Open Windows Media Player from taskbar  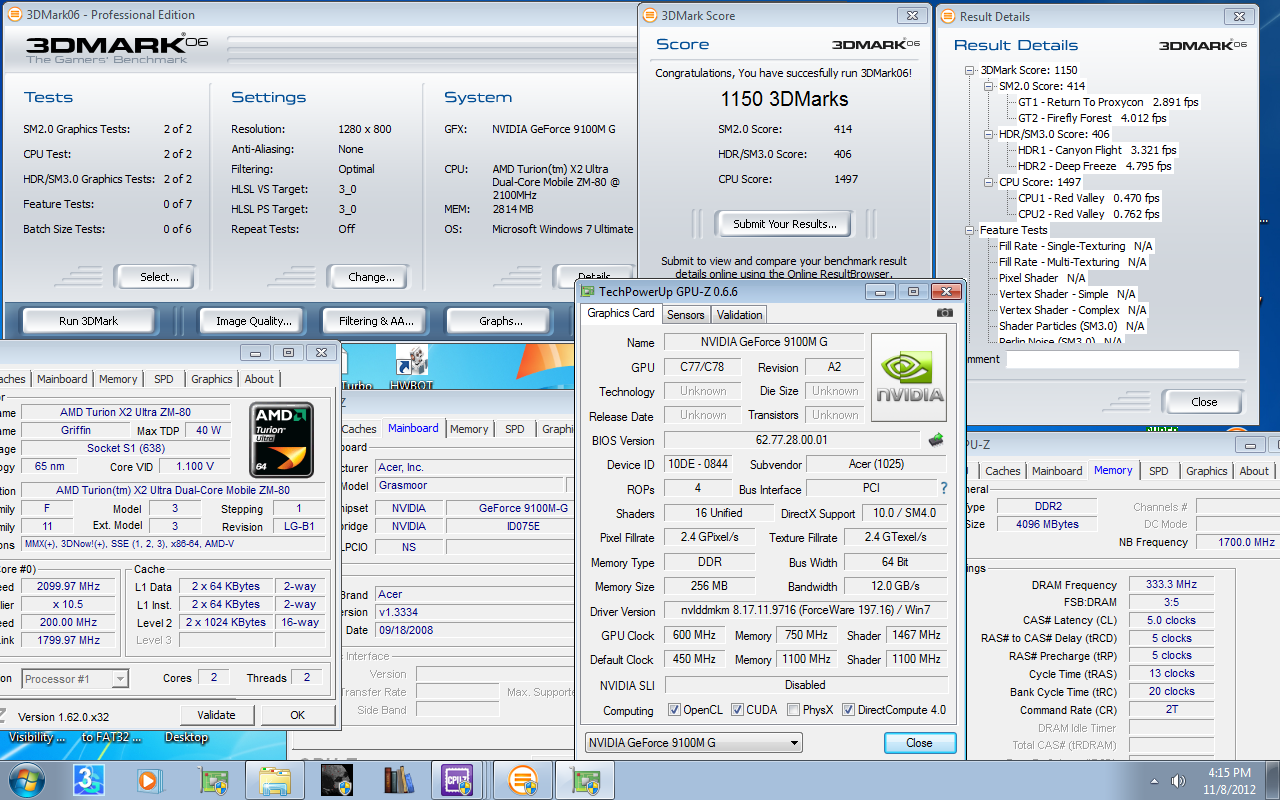150,780
